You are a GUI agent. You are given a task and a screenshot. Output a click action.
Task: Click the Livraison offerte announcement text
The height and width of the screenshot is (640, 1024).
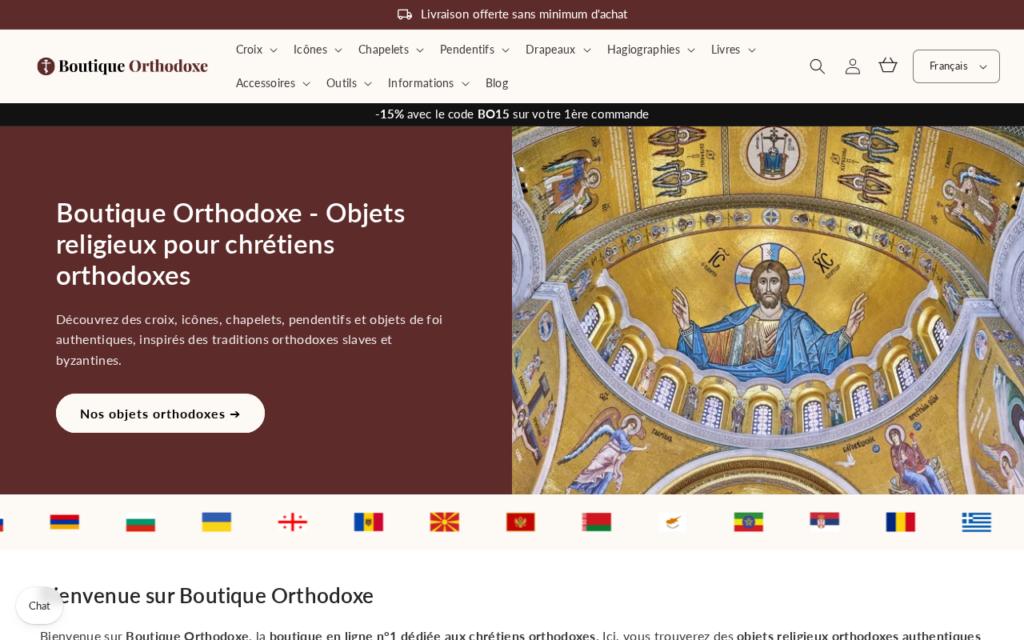[524, 14]
